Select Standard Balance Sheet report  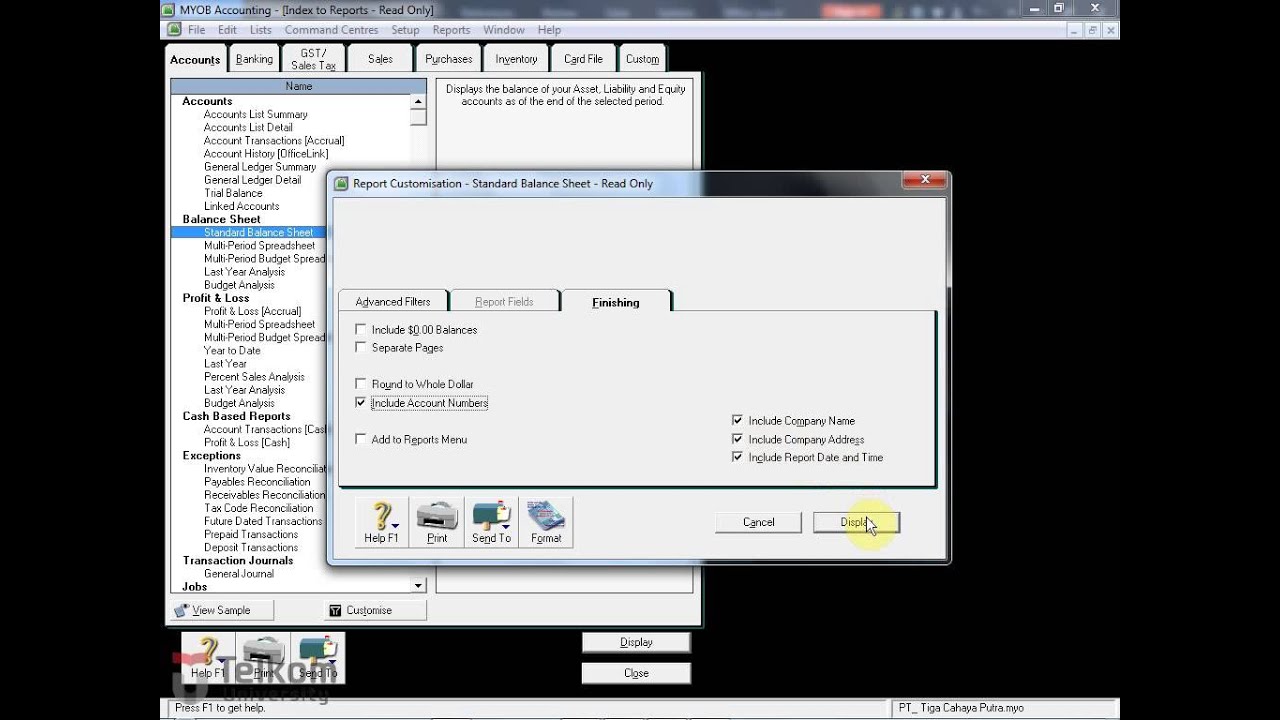(x=258, y=232)
